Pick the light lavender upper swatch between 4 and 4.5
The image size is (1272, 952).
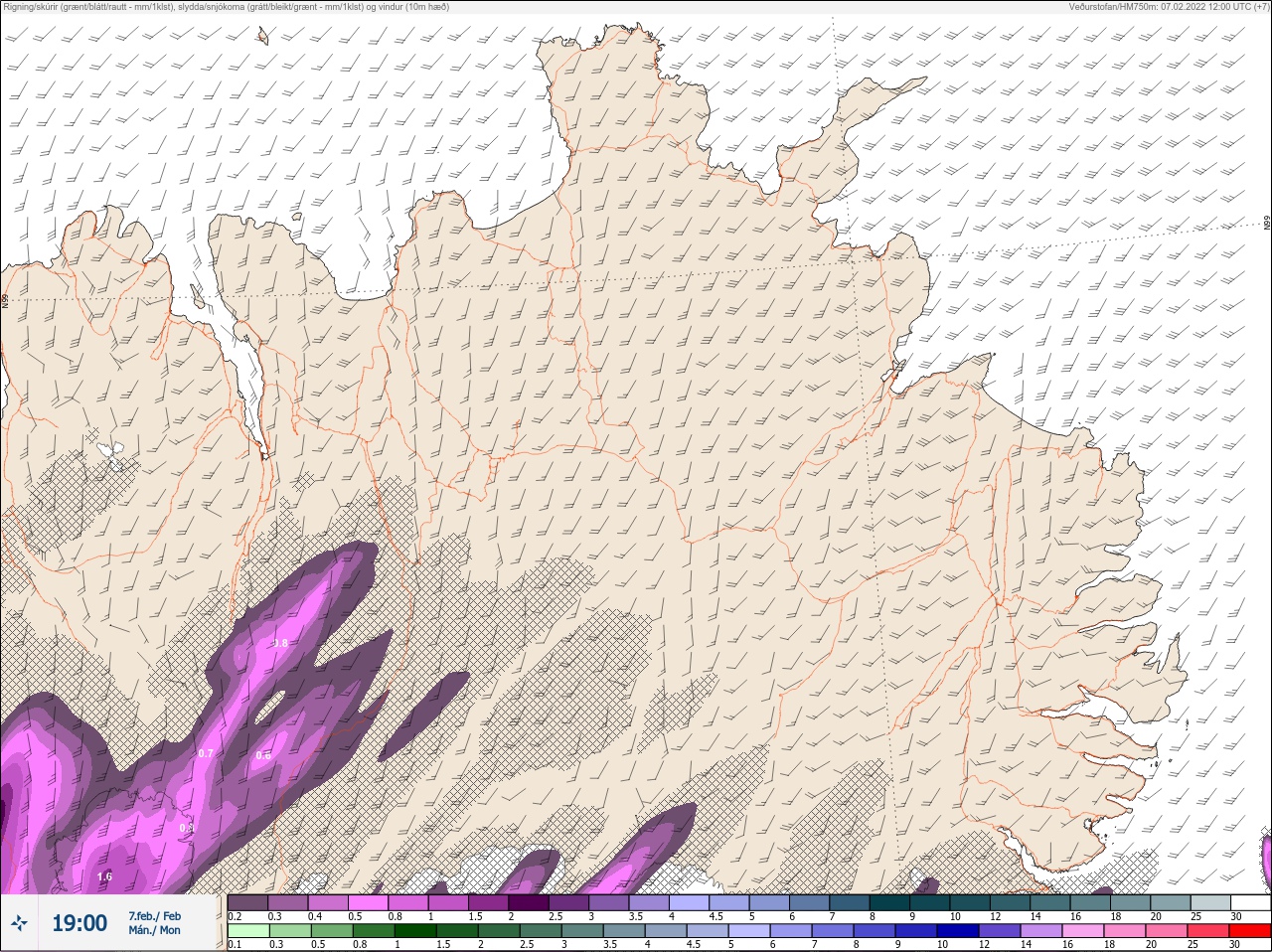coord(689,902)
